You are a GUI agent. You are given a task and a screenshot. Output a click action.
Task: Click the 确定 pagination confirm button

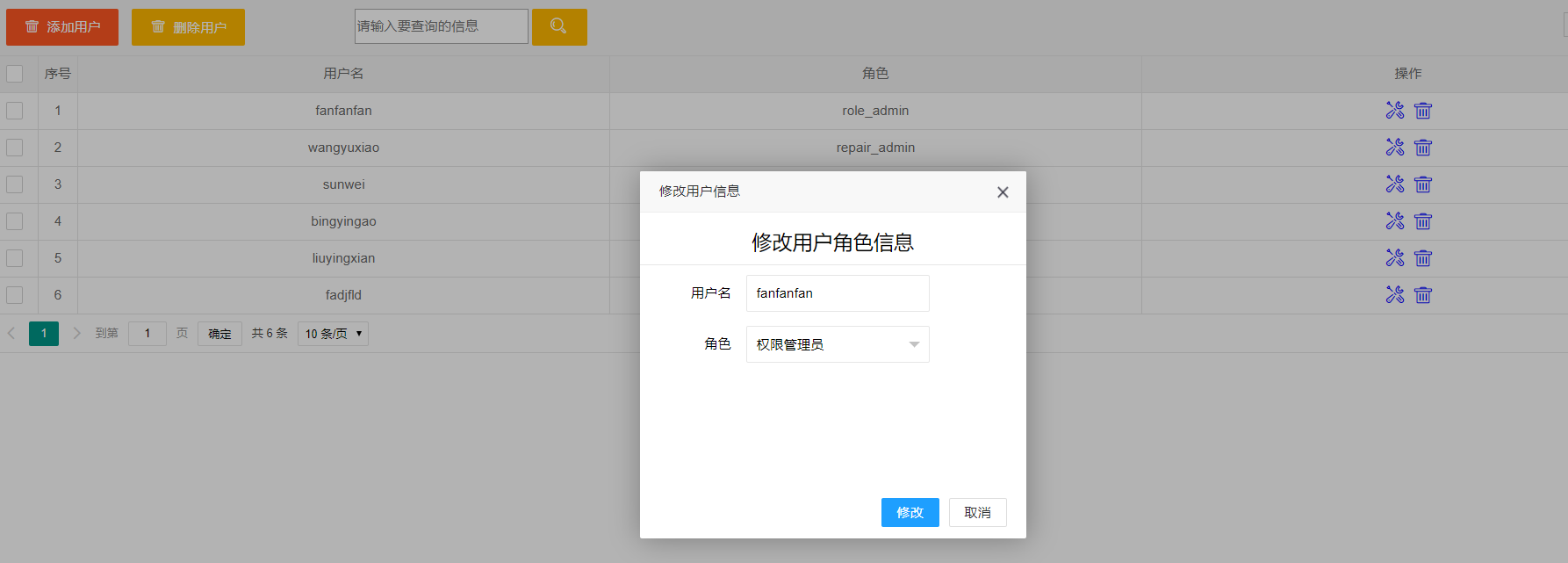coord(219,334)
